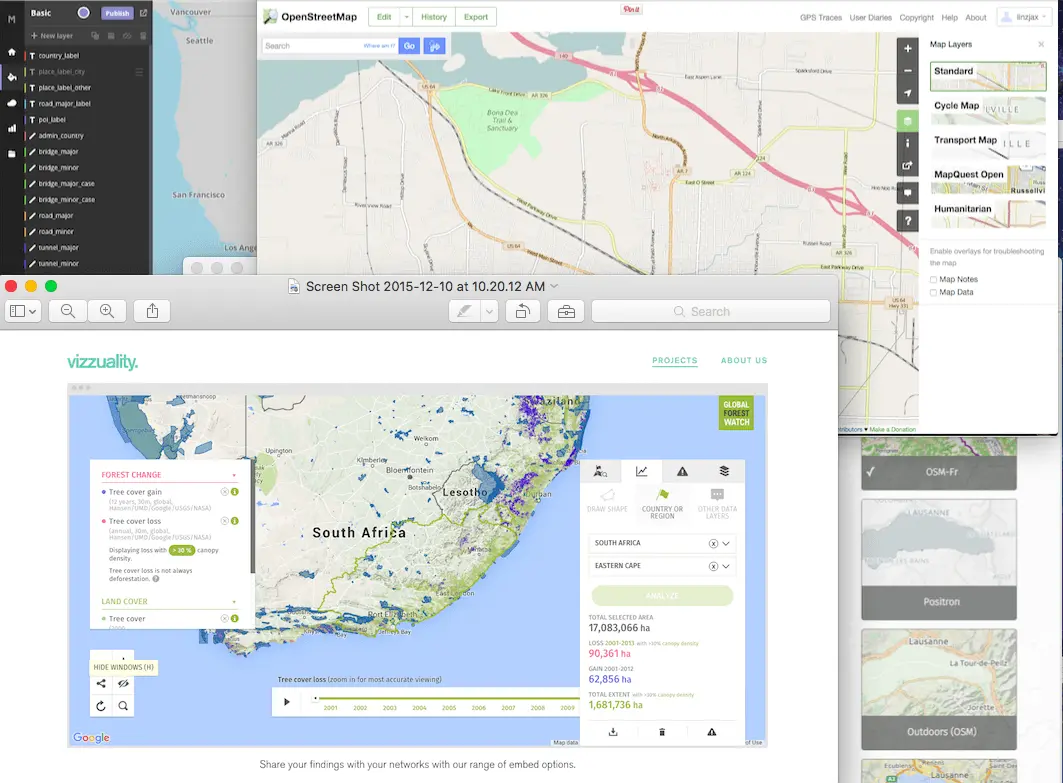The image size is (1063, 783).
Task: Click the trash icon in Mapbox layer toolbar
Action: point(143,35)
